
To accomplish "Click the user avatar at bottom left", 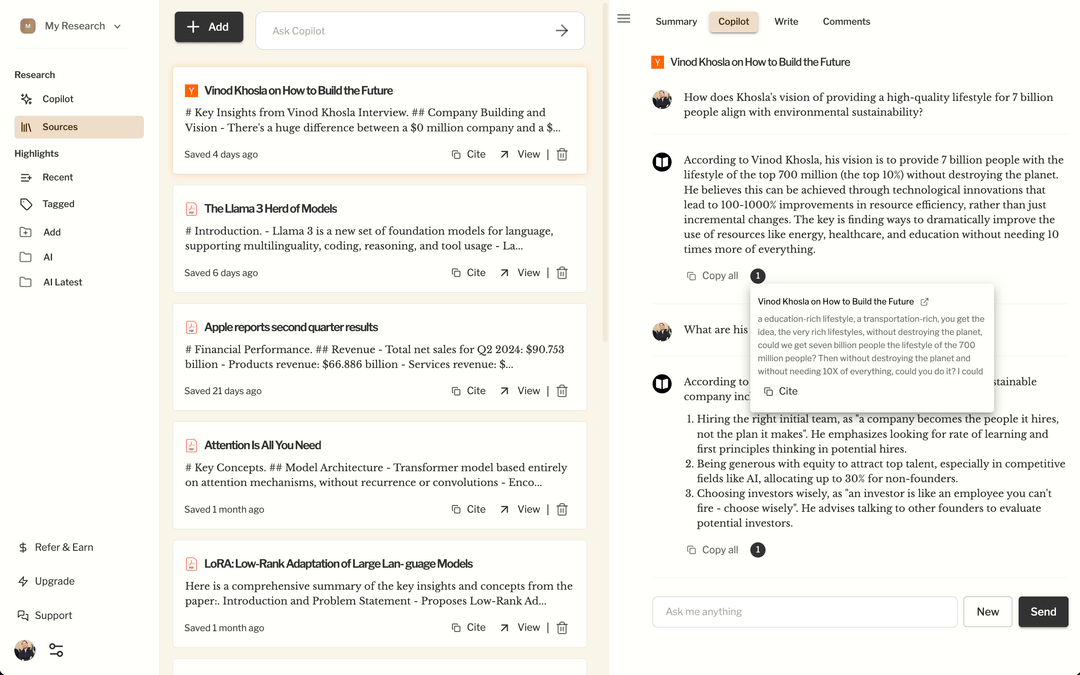I will point(25,650).
